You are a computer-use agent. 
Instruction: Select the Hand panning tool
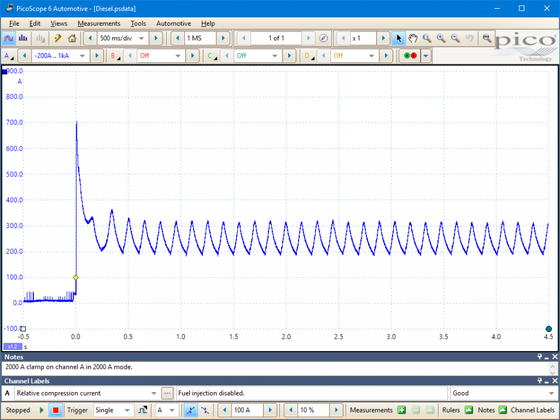[x=413, y=38]
